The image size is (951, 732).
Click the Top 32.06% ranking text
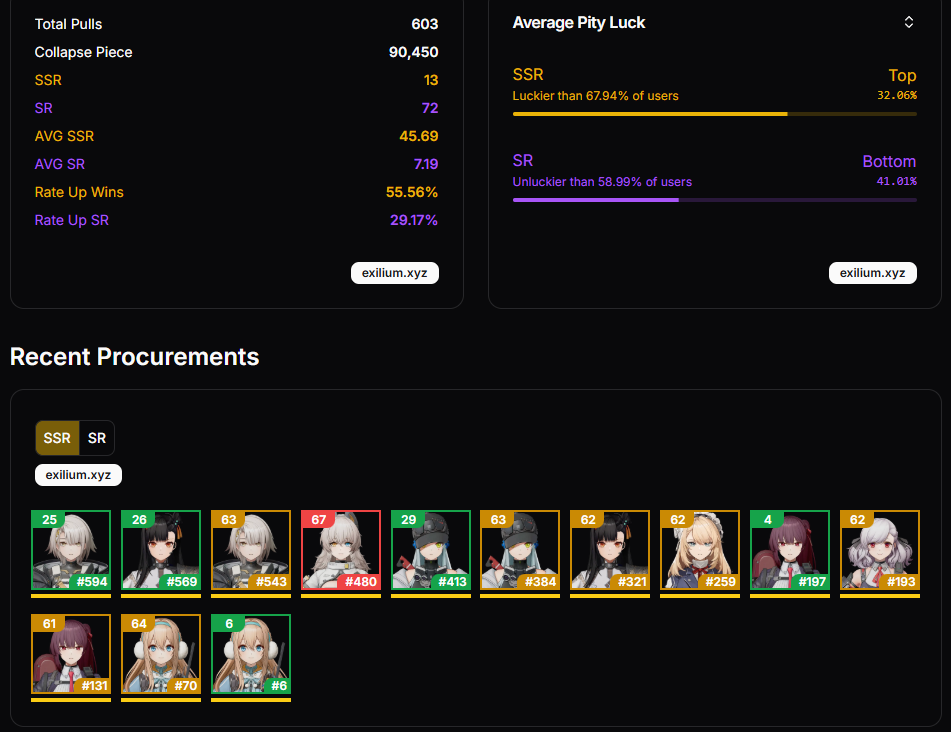coord(897,84)
